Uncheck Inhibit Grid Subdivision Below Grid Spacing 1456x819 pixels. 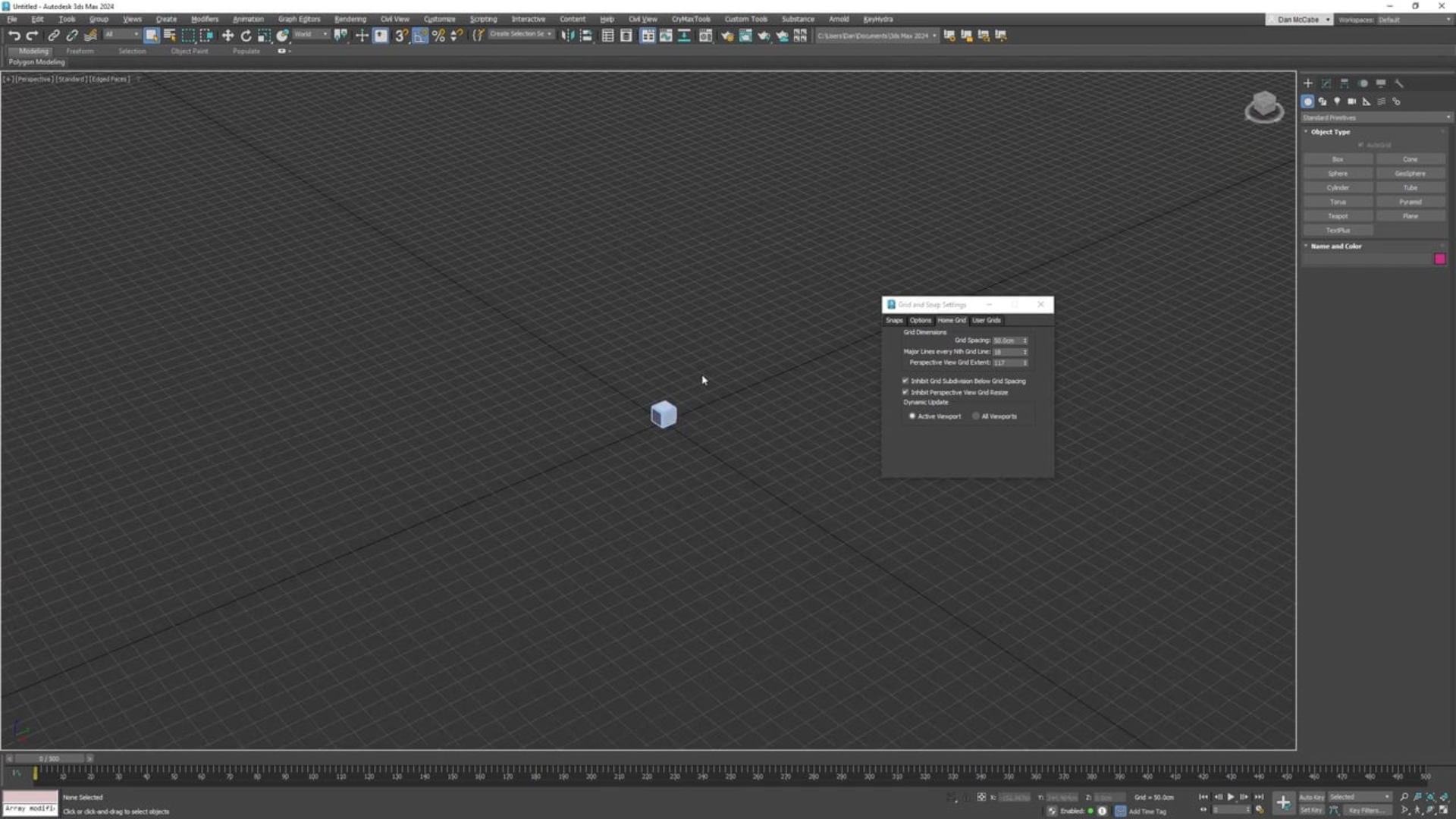[x=905, y=381]
